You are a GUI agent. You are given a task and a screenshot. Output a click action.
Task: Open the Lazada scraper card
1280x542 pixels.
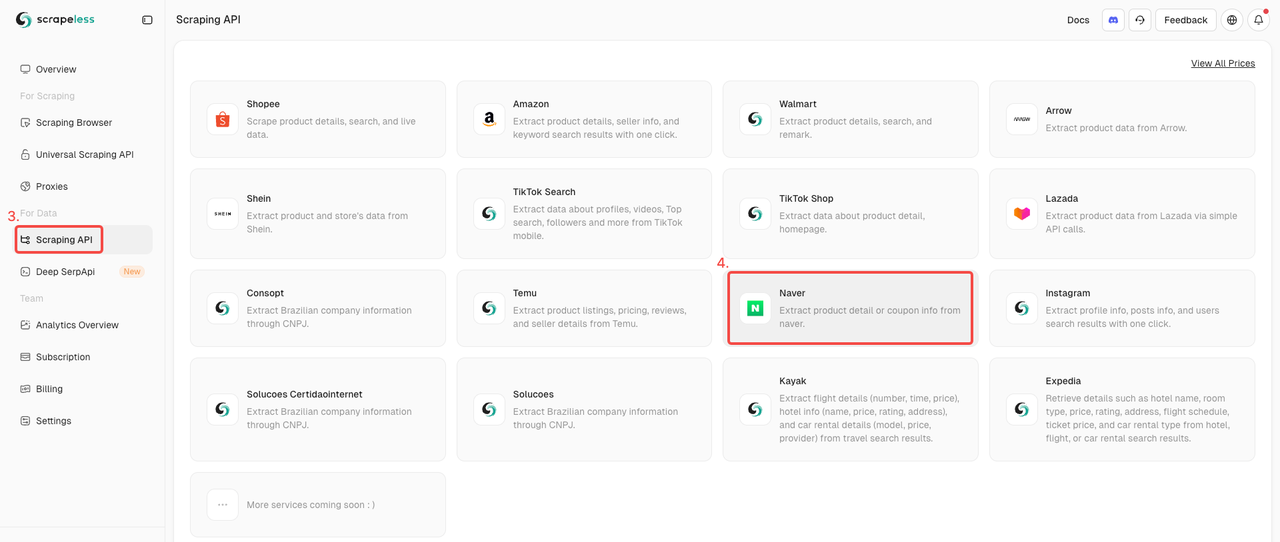pyautogui.click(x=1122, y=213)
